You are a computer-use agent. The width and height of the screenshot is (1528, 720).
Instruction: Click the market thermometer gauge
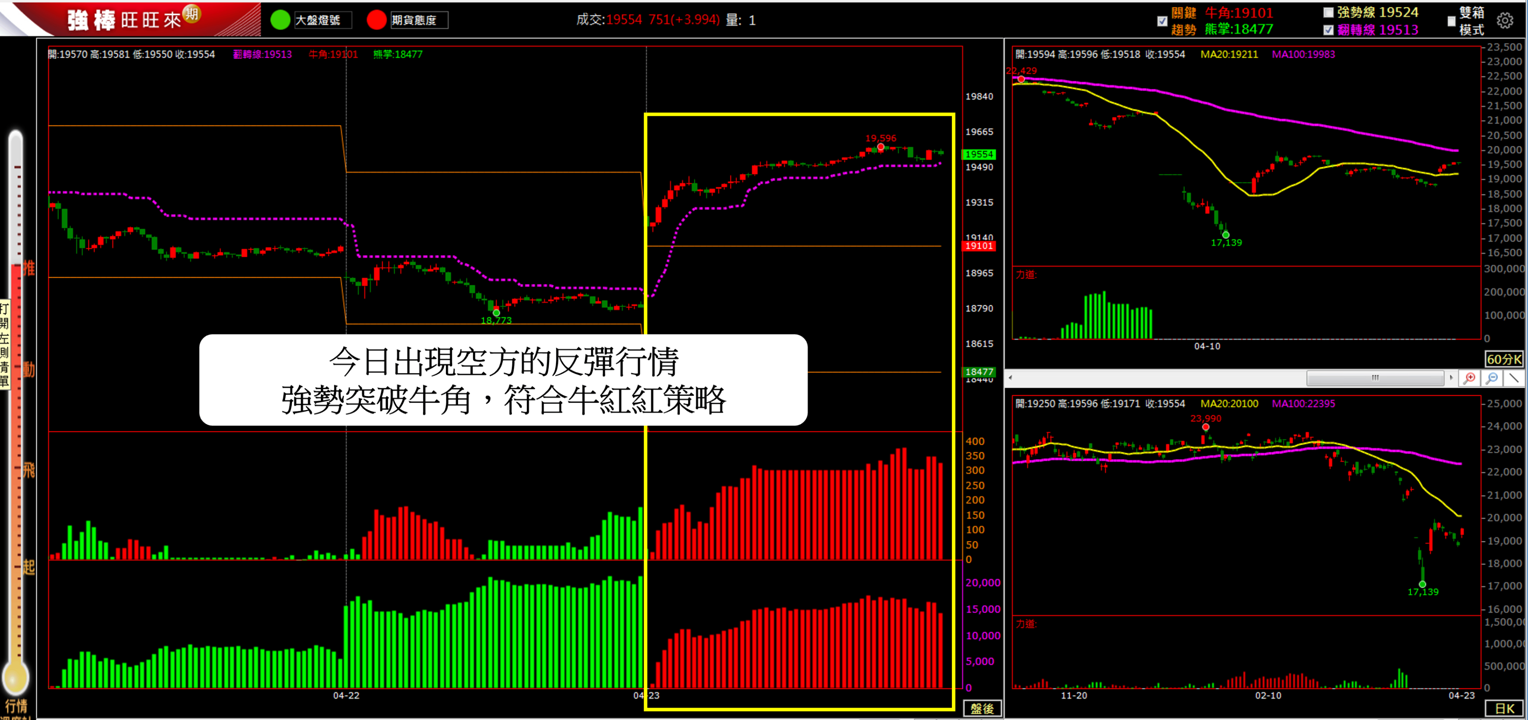coord(15,410)
